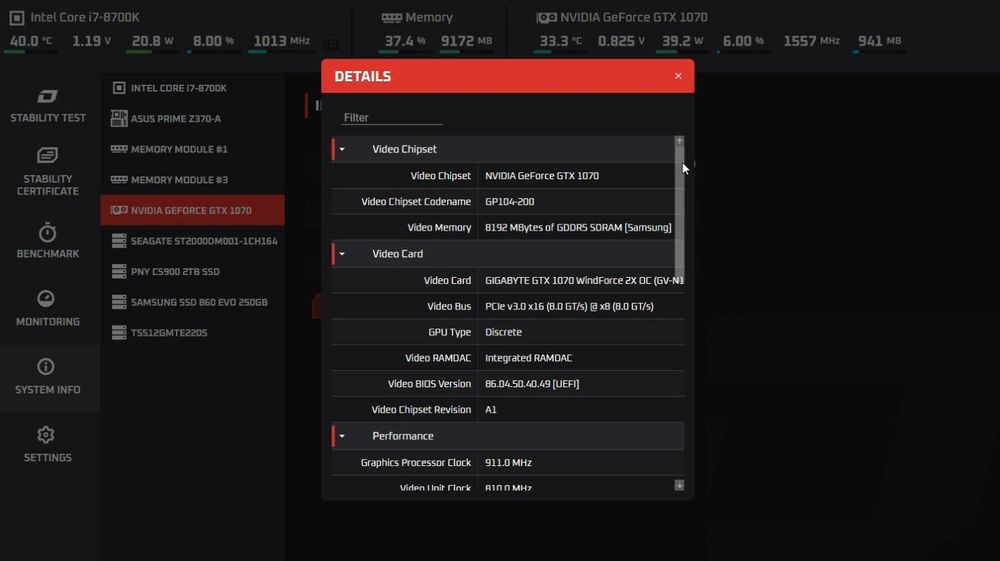The height and width of the screenshot is (561, 1000).
Task: Select NVIDIA GEFORCE GTX 1070 list entry
Action: coord(193,210)
